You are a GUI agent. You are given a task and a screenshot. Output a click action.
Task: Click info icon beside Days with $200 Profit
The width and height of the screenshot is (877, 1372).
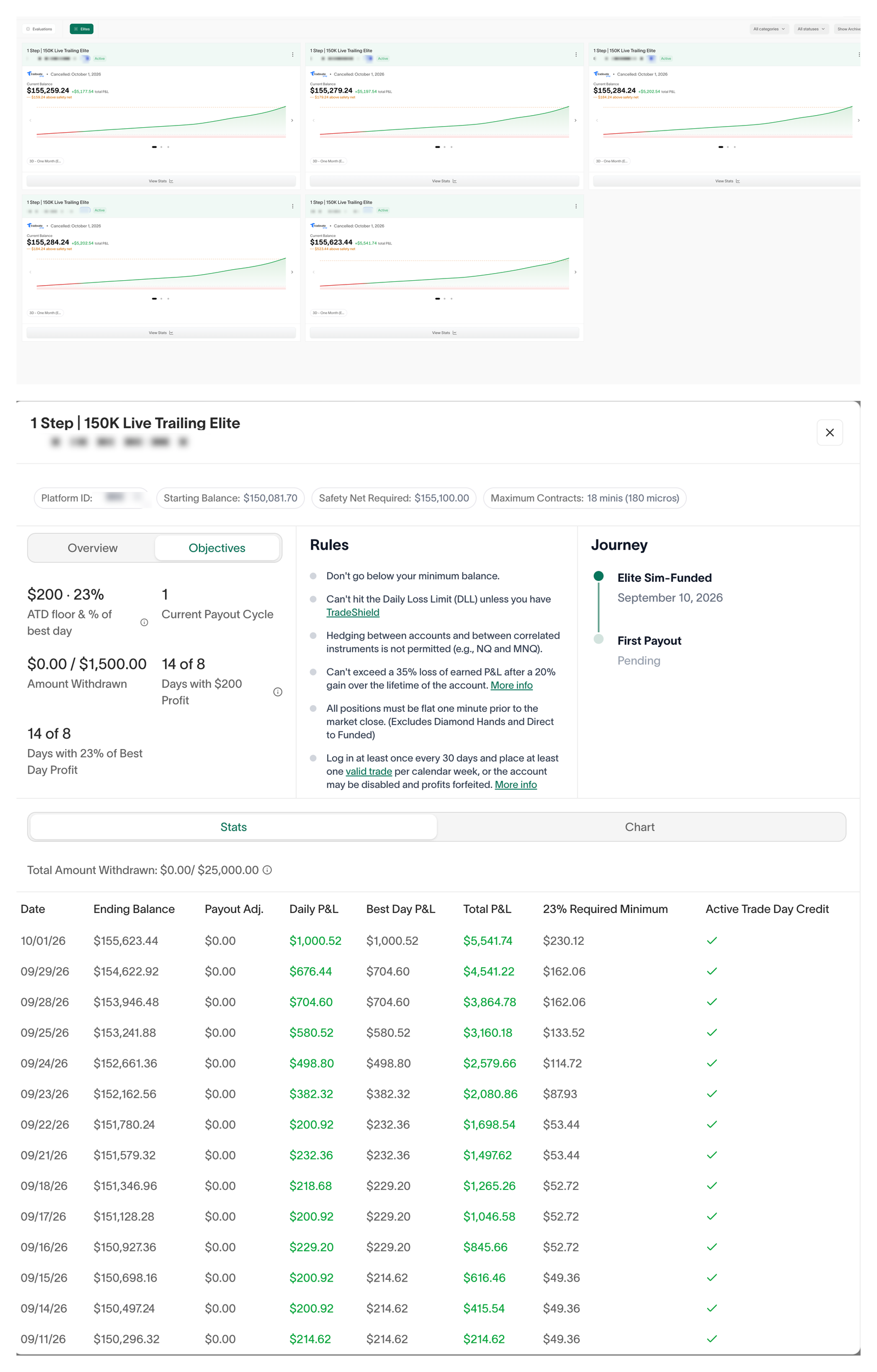(x=278, y=691)
